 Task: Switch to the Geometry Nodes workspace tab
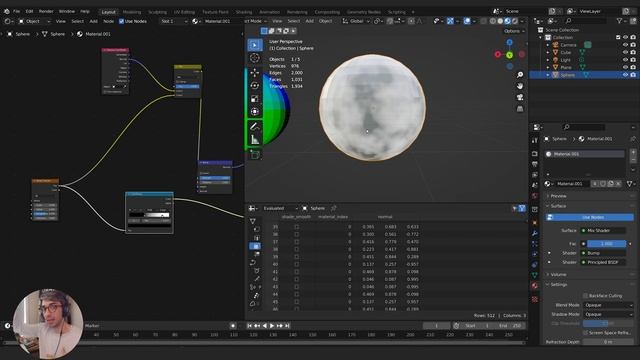(364, 12)
